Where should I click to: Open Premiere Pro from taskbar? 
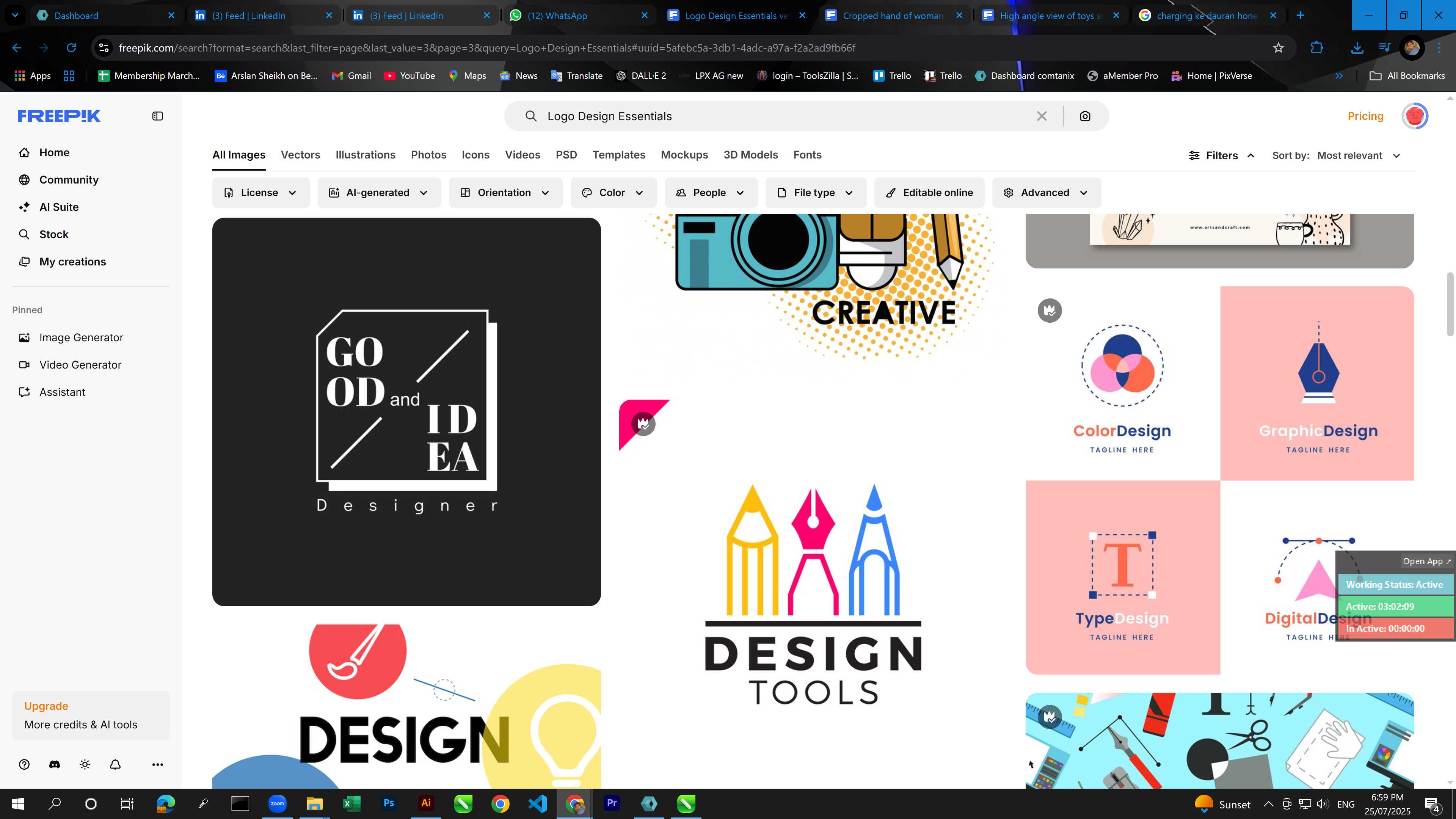(x=612, y=803)
